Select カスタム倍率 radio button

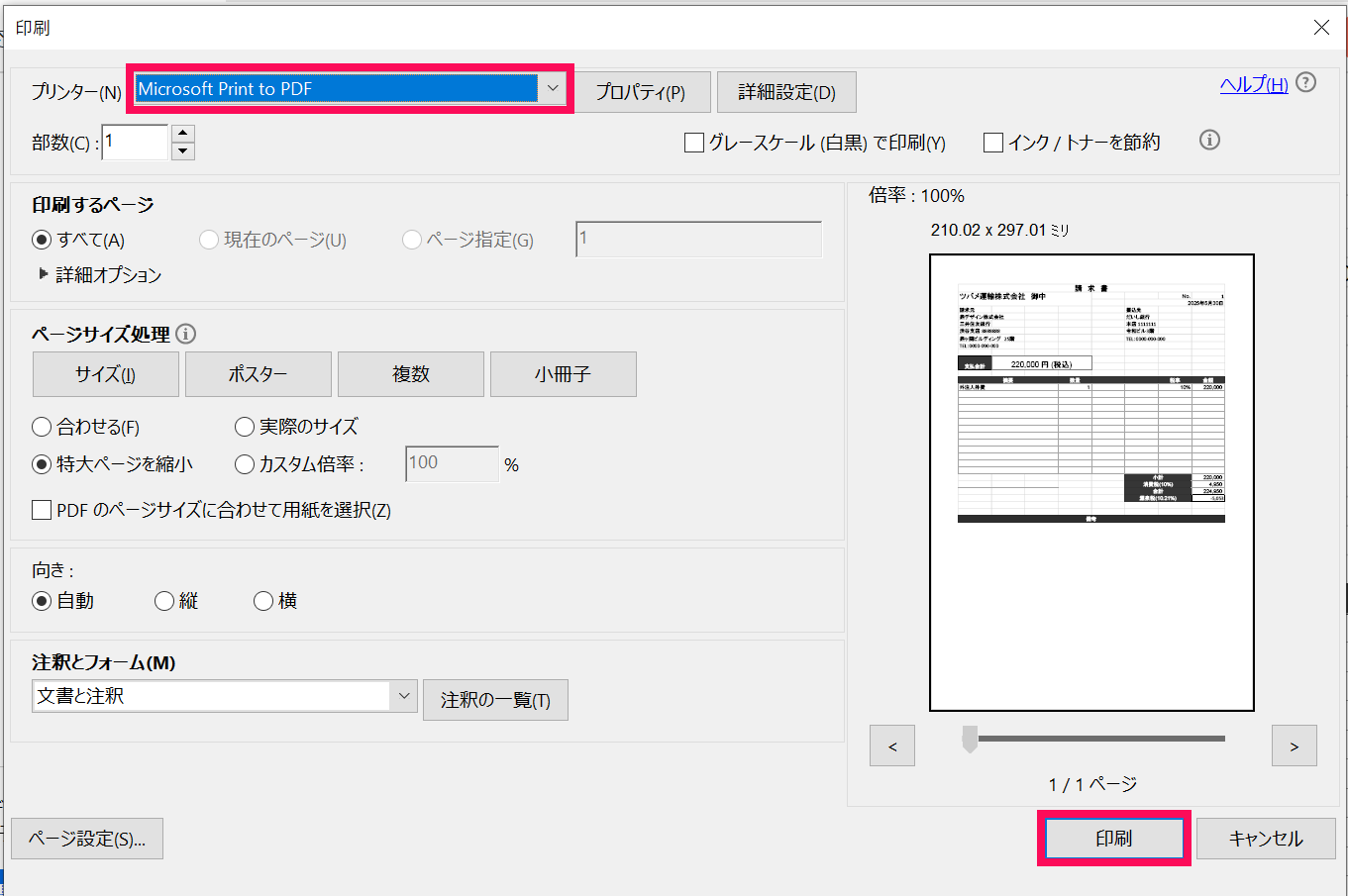(x=245, y=463)
